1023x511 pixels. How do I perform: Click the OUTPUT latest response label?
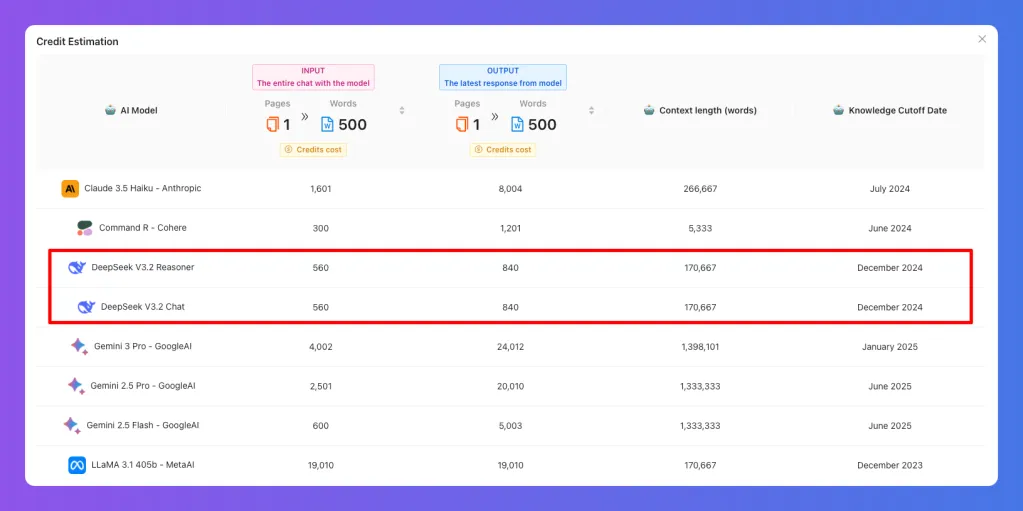(x=502, y=77)
